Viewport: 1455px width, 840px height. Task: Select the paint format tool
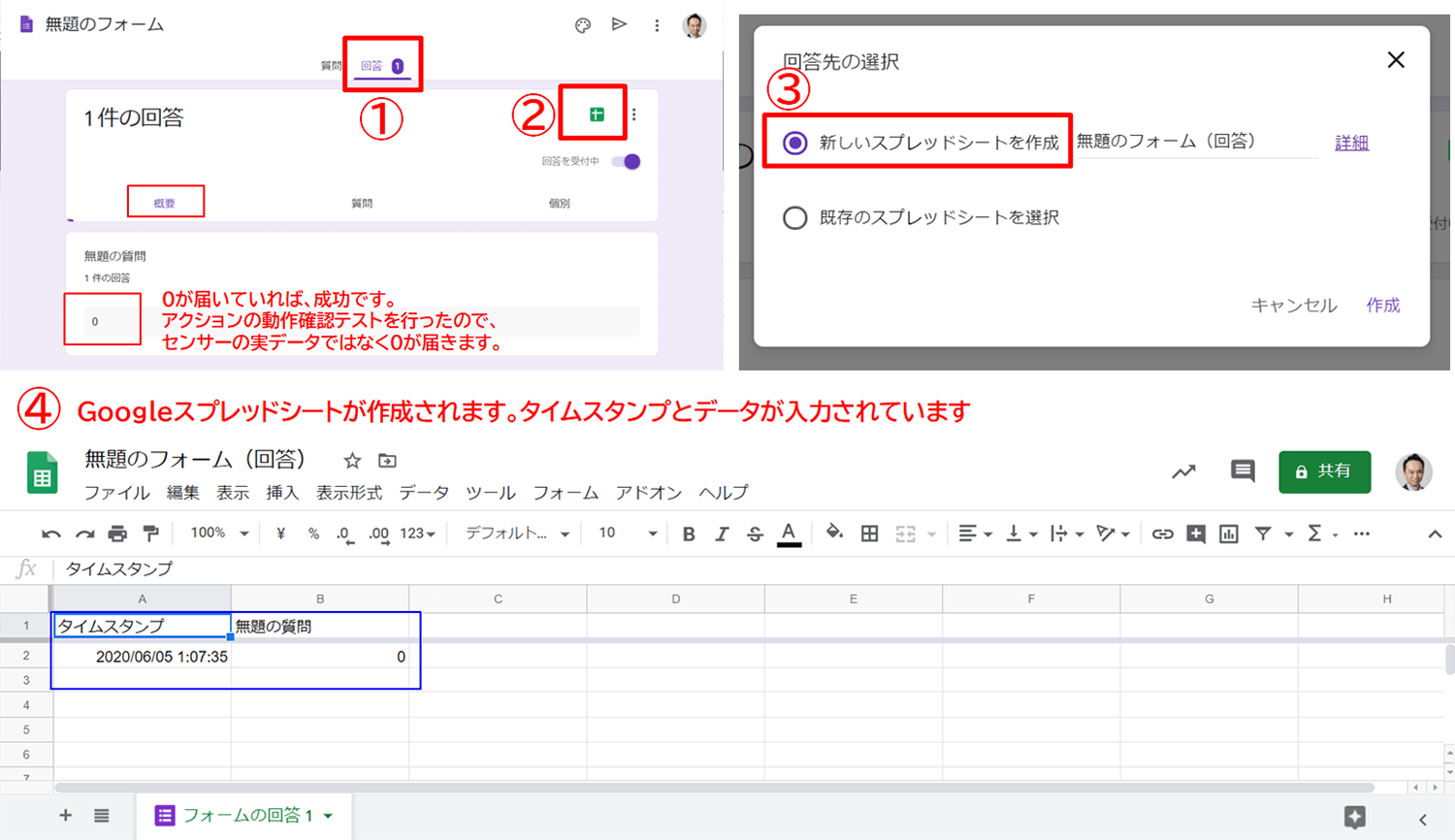click(150, 533)
